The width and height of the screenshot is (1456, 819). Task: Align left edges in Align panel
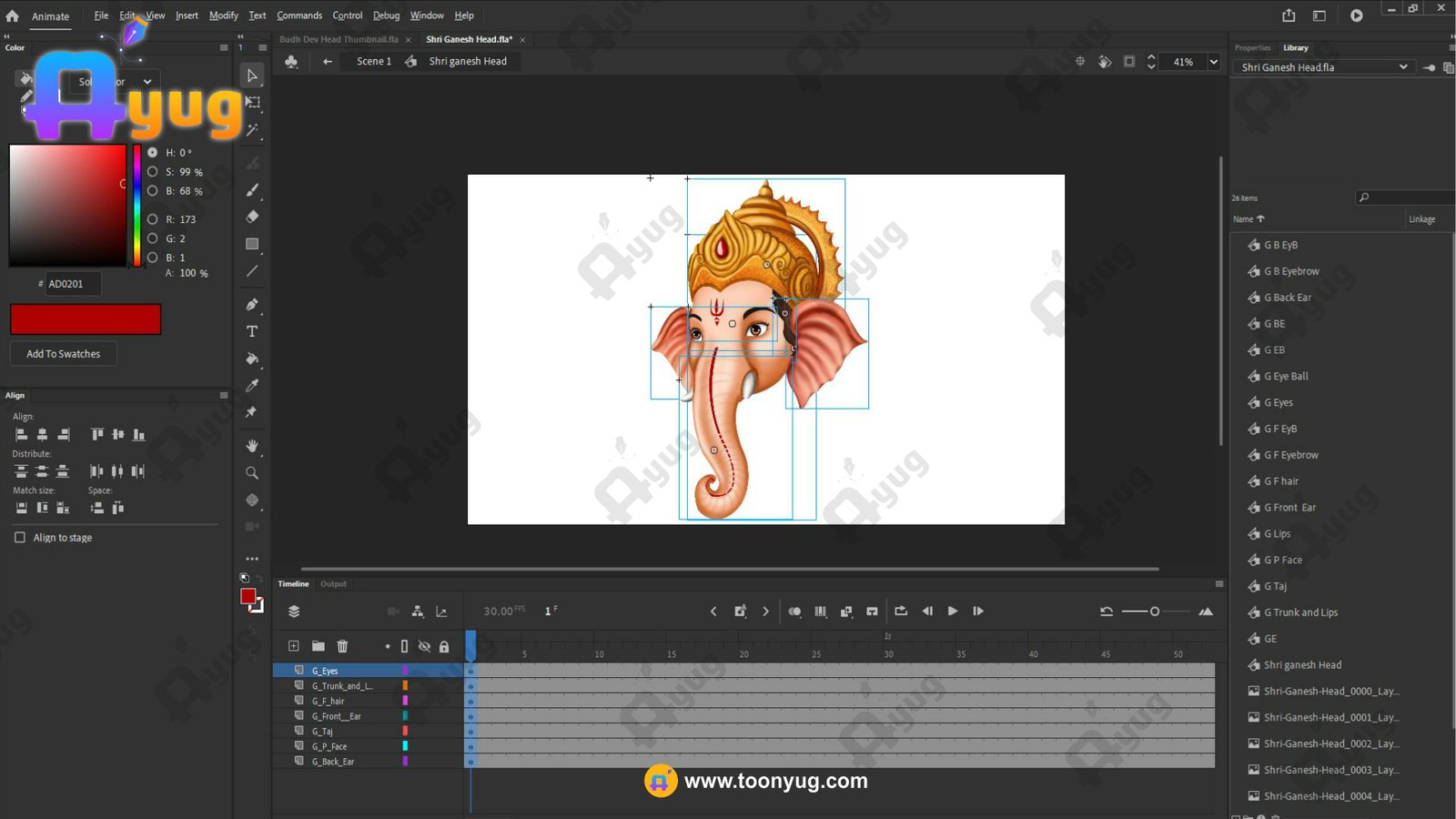[22, 435]
